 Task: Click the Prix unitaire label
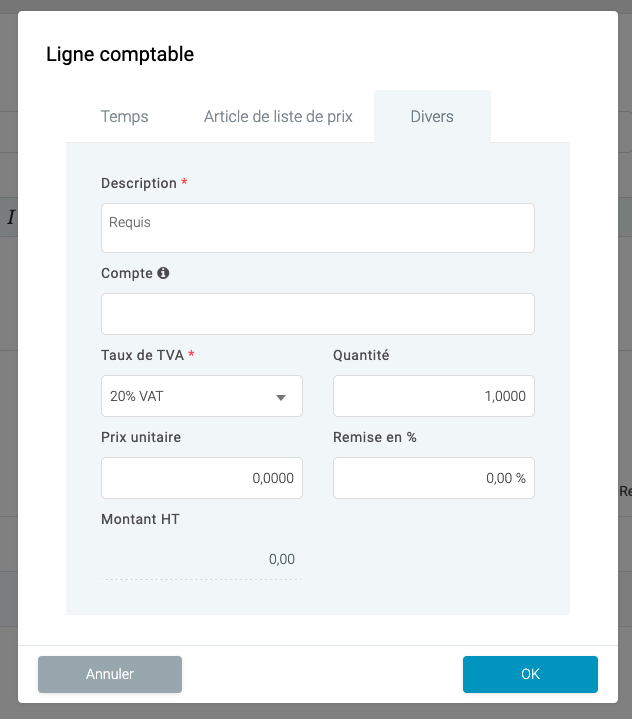tap(141, 437)
